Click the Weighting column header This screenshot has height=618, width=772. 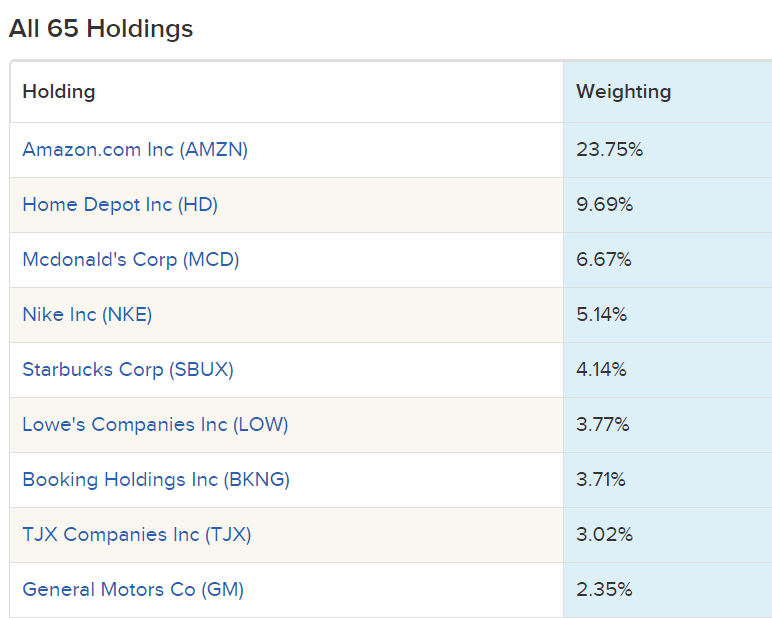click(624, 92)
